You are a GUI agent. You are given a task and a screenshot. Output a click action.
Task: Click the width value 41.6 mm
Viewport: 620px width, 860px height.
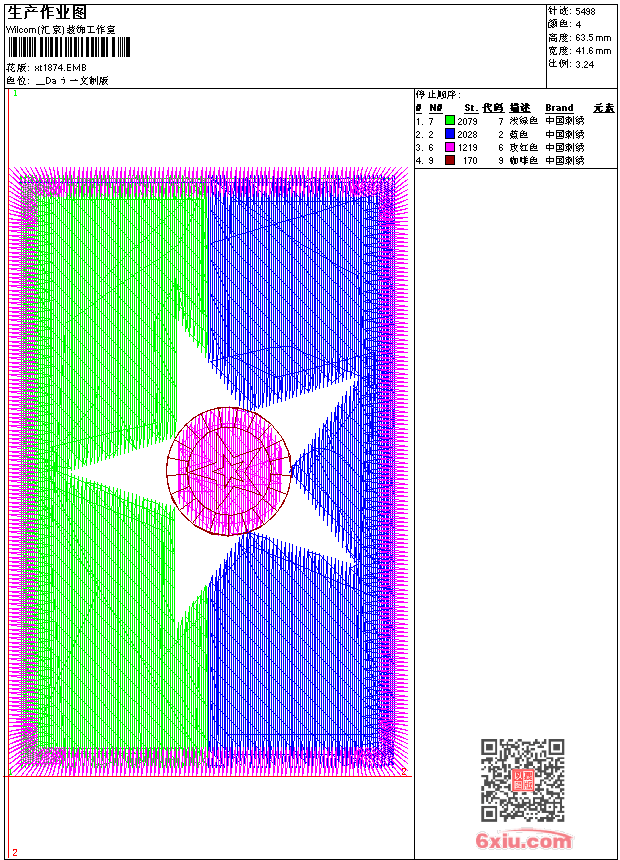click(593, 51)
